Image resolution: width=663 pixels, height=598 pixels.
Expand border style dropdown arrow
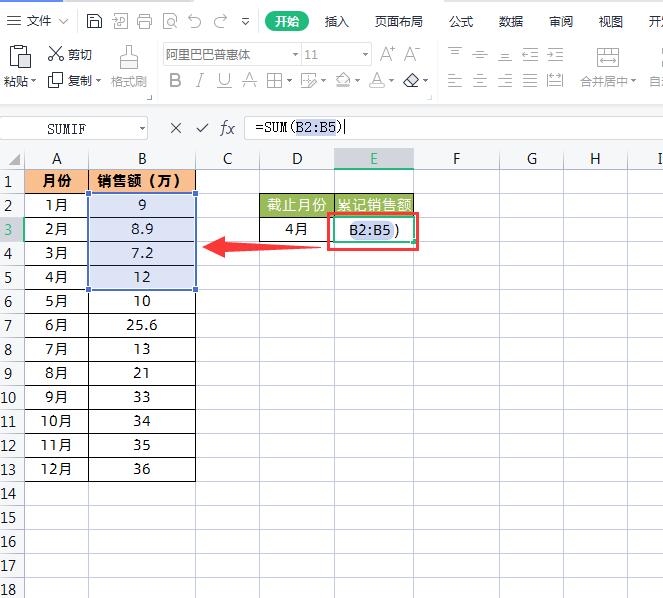coord(289,80)
